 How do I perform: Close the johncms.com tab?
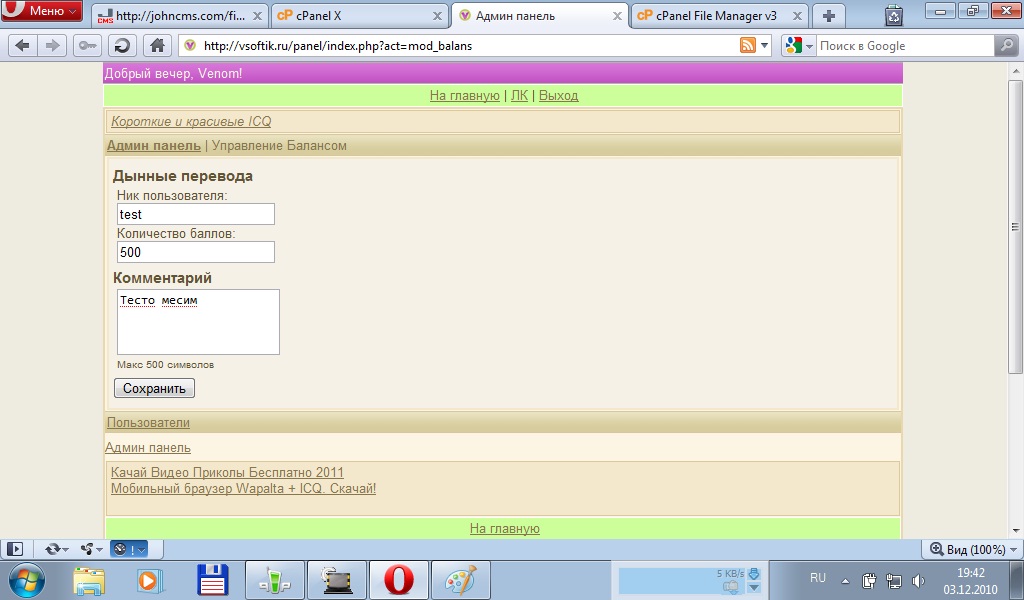tap(257, 16)
